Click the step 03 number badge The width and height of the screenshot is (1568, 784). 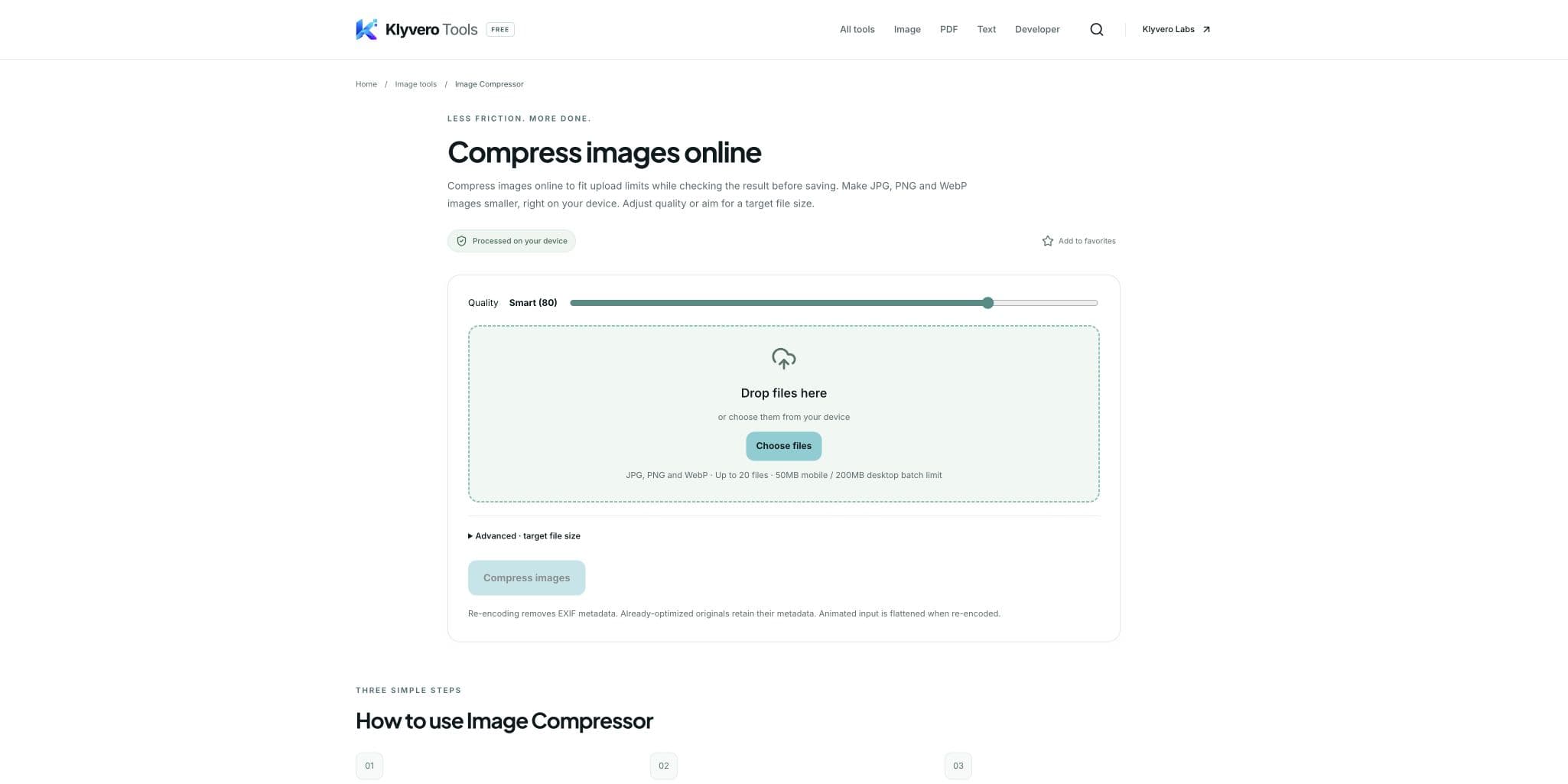coord(958,766)
